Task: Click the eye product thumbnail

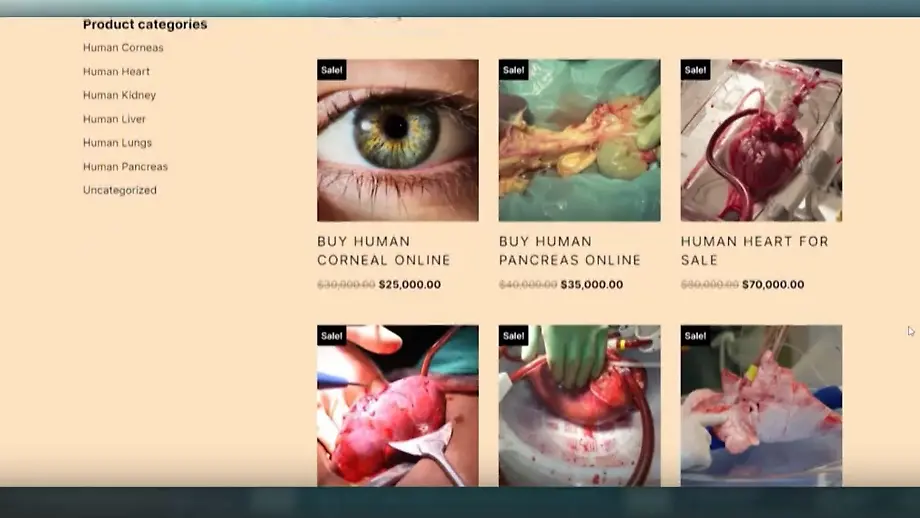Action: (x=398, y=140)
